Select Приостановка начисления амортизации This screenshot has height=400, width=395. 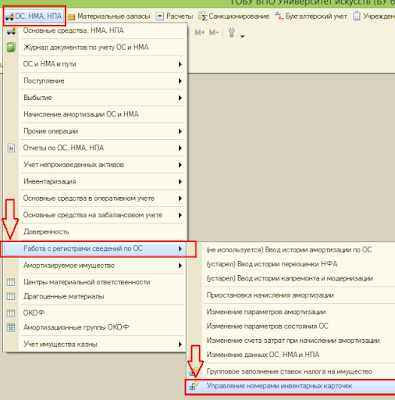coord(270,295)
